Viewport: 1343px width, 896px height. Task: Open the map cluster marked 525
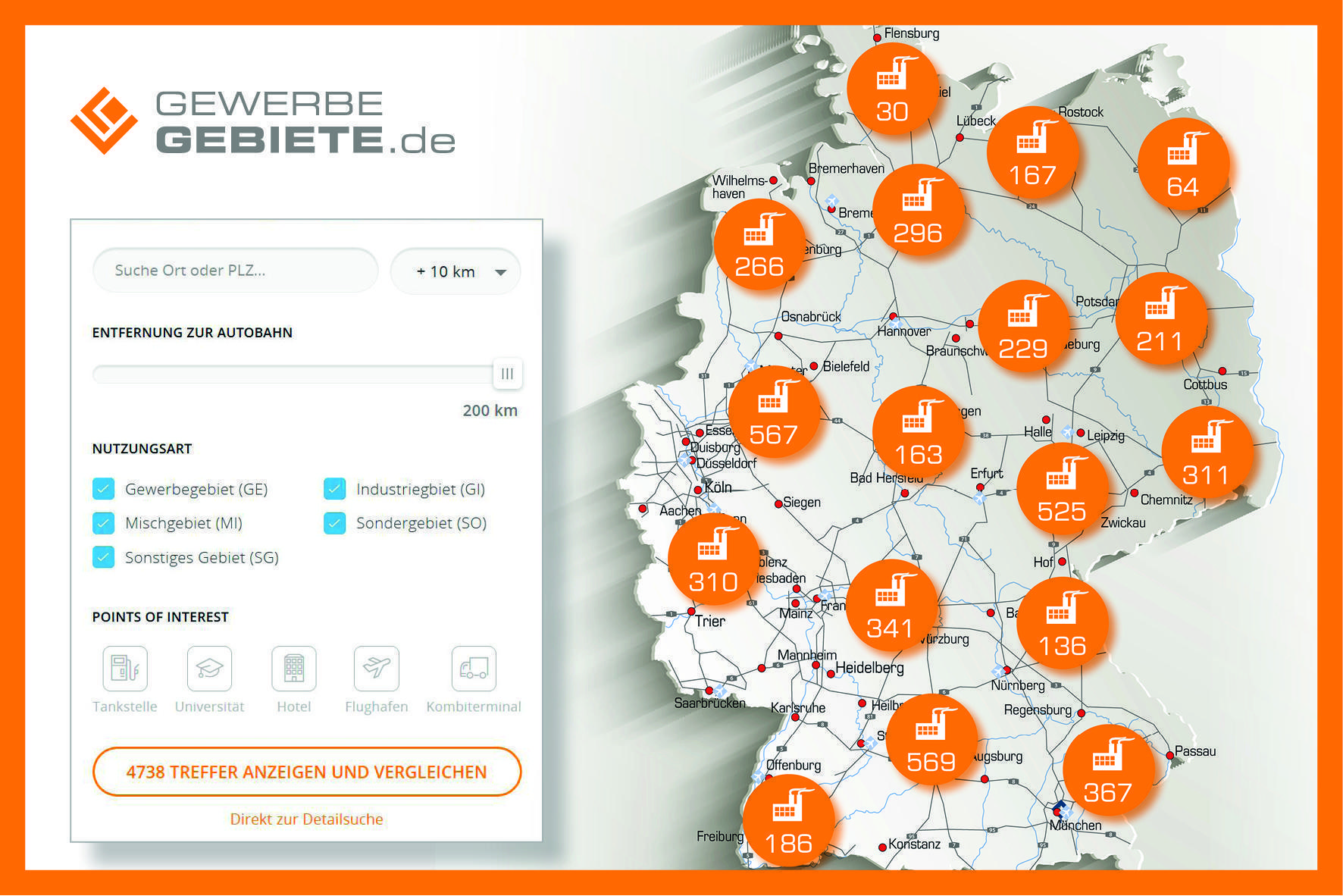coord(1062,489)
